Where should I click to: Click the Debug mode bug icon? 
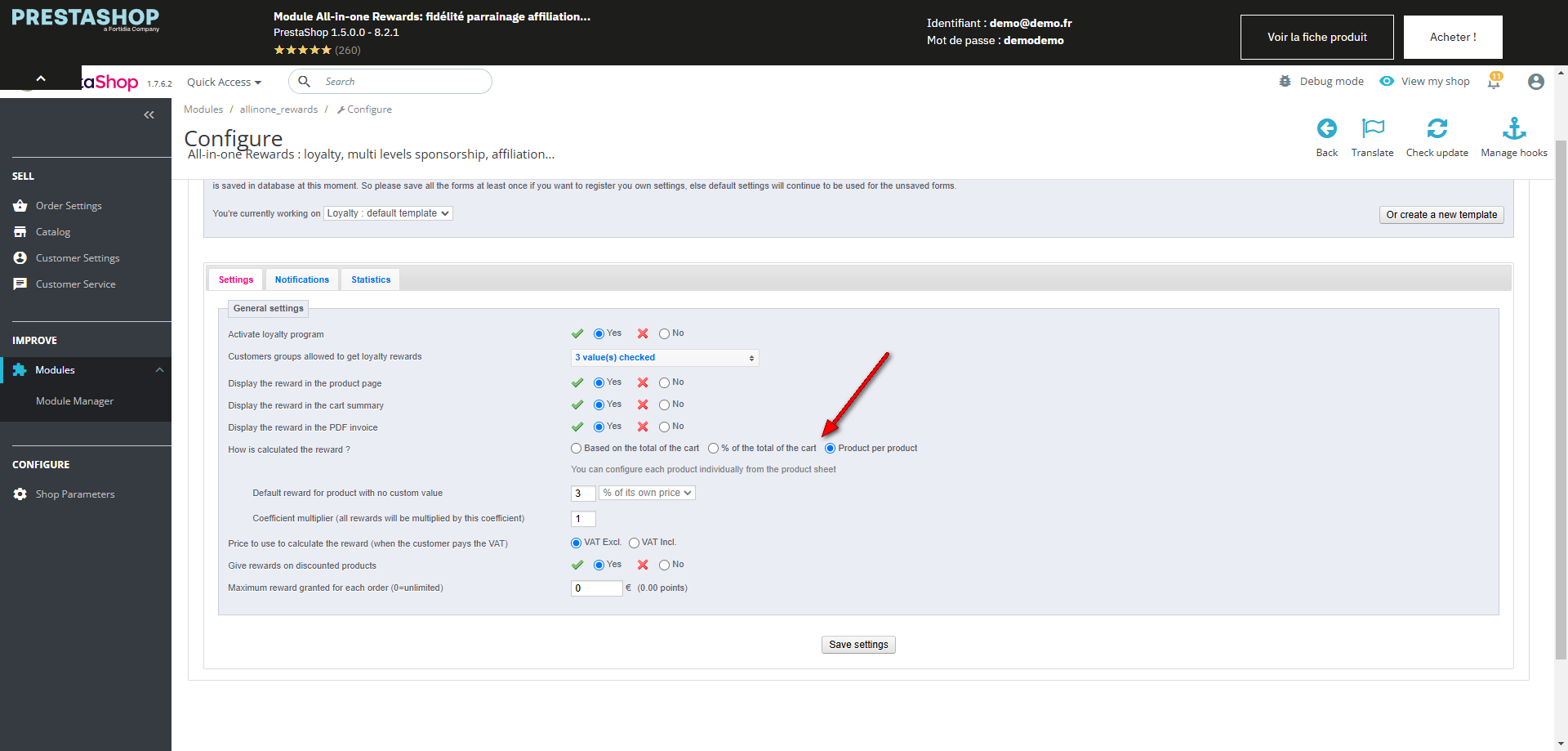pos(1285,81)
